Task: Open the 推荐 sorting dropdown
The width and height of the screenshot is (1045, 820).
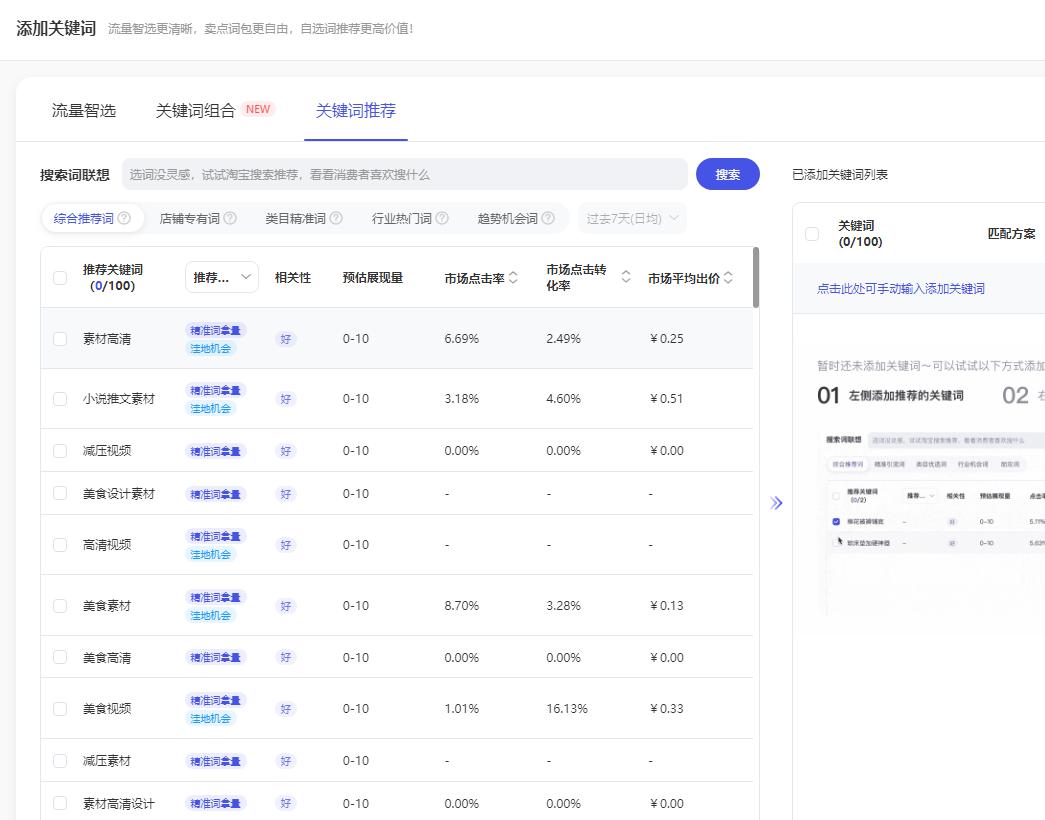Action: click(220, 277)
